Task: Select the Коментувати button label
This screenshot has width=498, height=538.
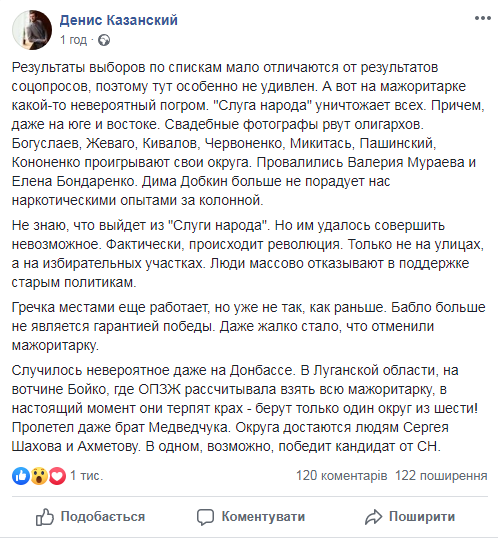Action: 263,517
